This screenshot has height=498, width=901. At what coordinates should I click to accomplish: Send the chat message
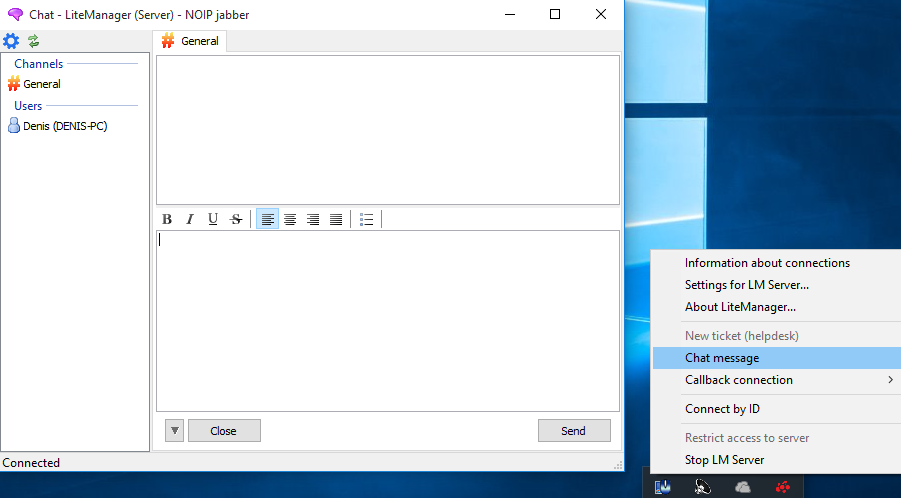pos(574,430)
